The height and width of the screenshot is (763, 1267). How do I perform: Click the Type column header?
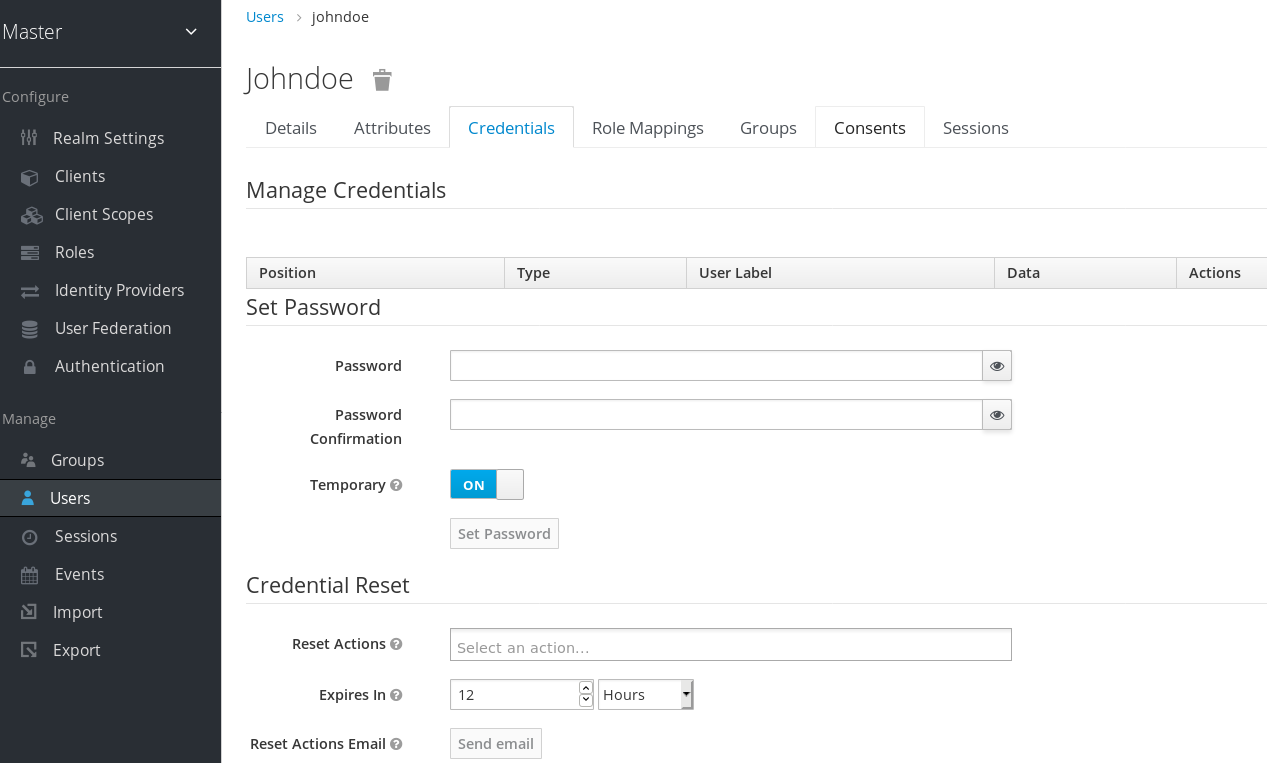[595, 273]
